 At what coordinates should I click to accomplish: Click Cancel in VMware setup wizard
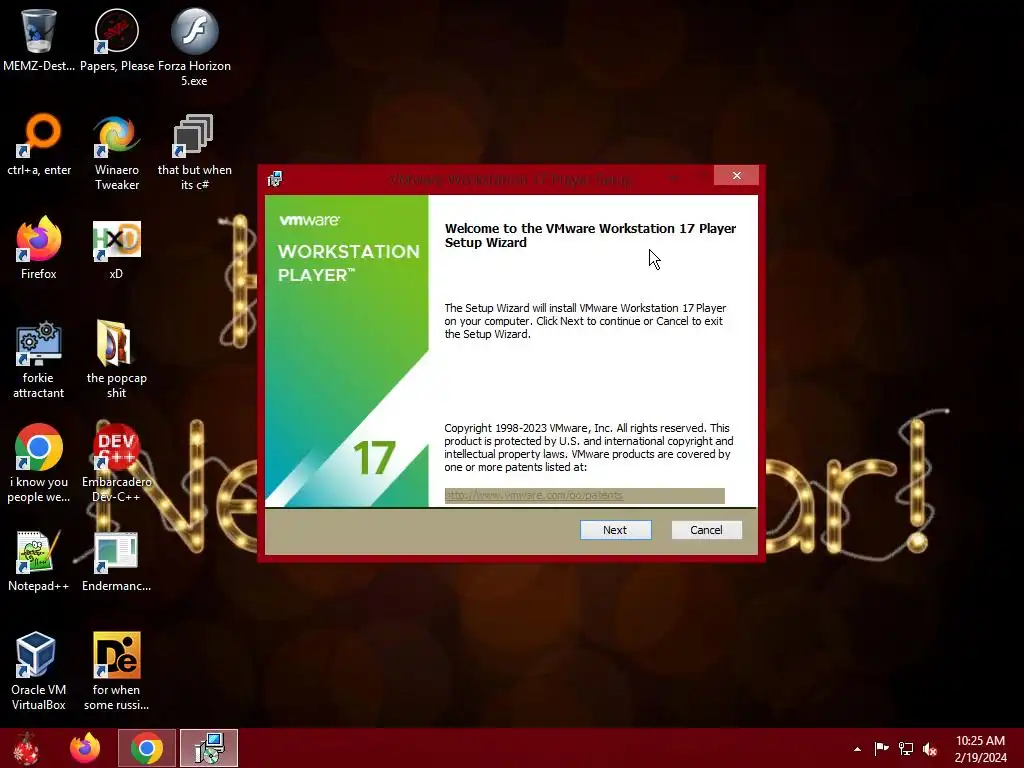tap(707, 530)
